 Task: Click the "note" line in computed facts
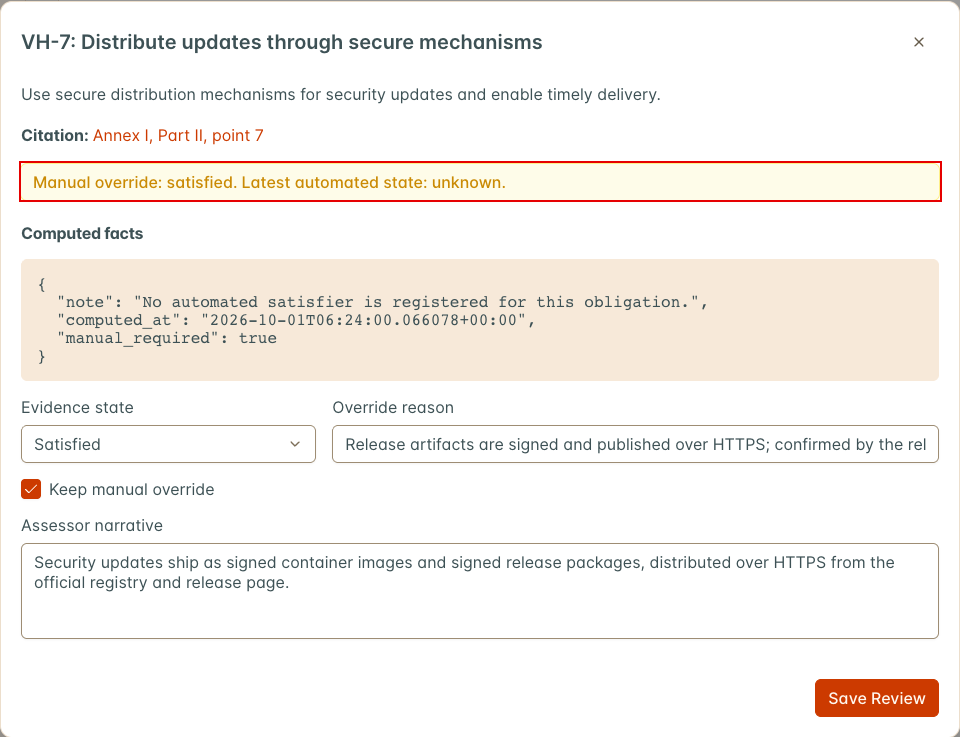point(383,302)
